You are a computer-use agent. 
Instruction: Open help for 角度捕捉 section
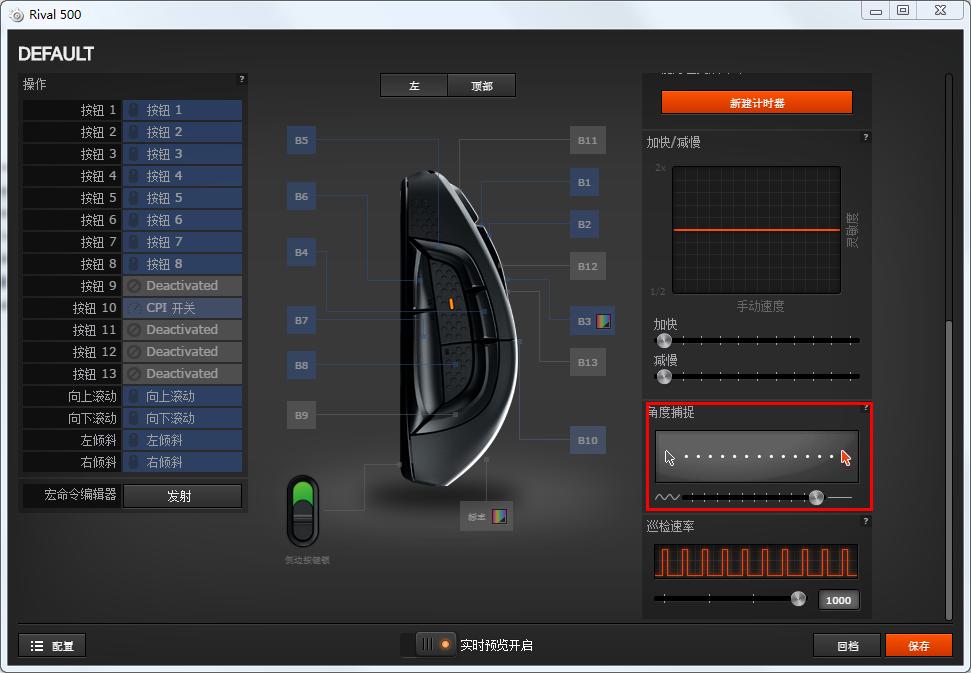pos(865,408)
